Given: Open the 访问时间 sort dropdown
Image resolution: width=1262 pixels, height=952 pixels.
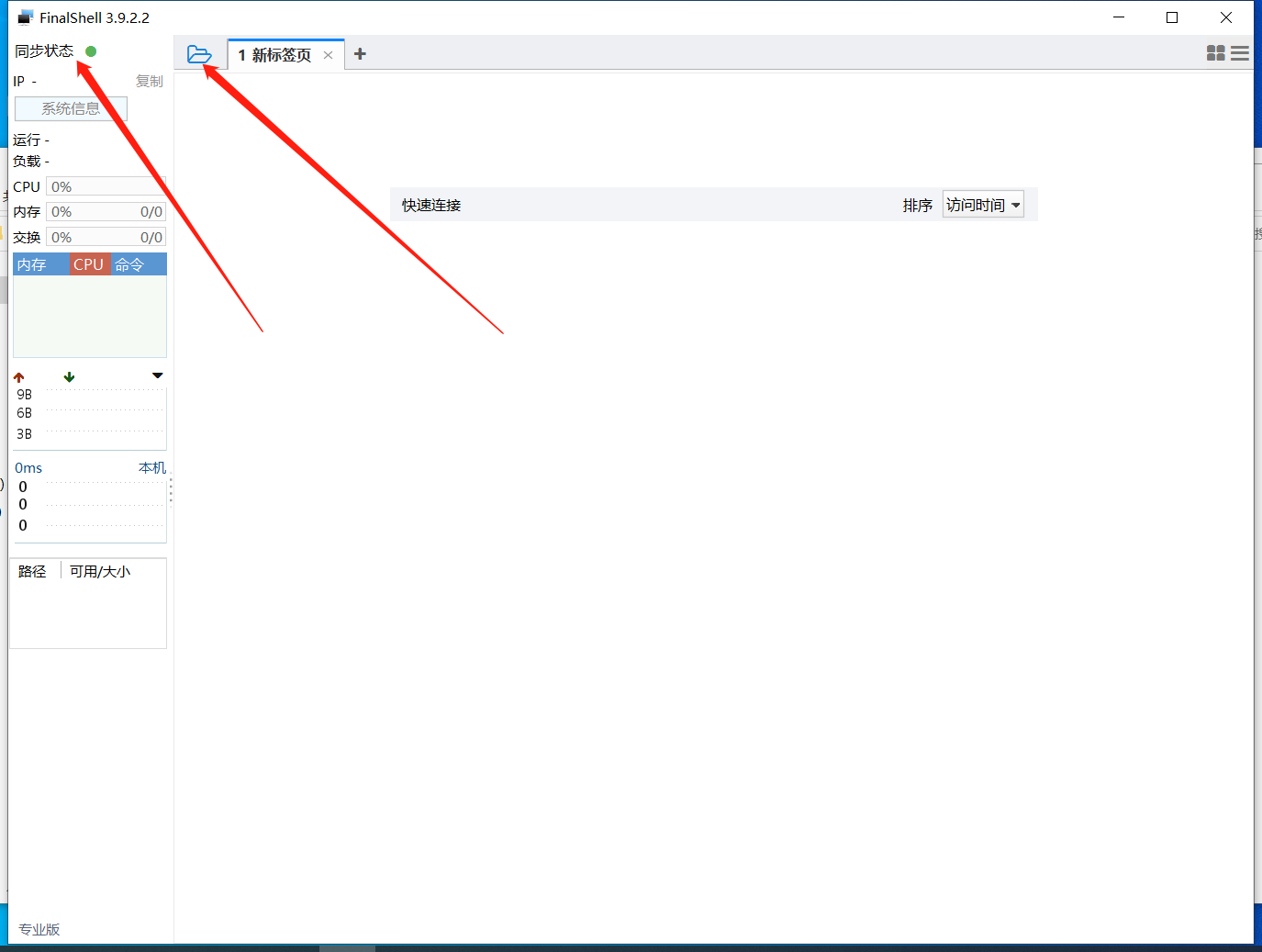Looking at the screenshot, I should pyautogui.click(x=983, y=205).
